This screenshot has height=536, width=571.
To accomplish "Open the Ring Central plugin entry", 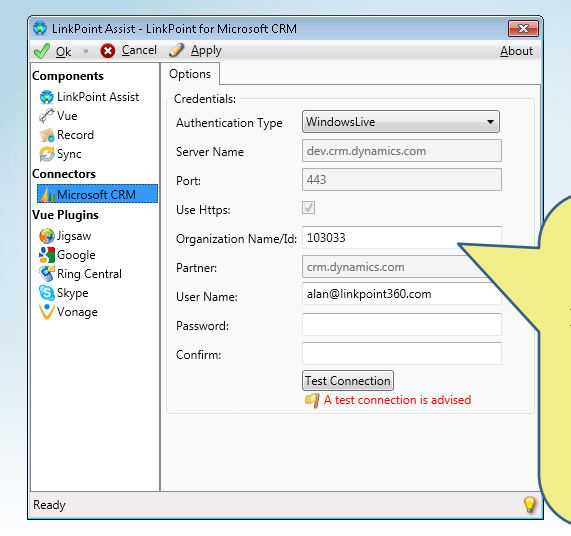I will [x=89, y=274].
